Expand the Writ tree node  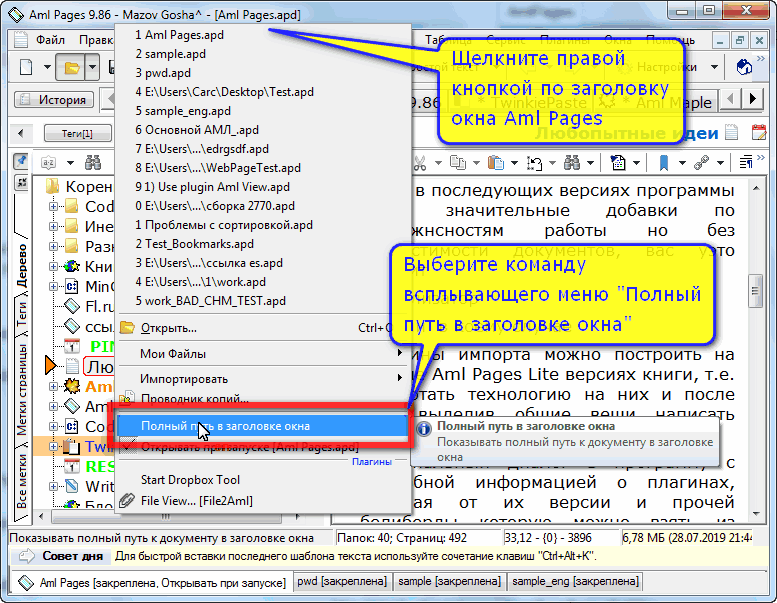(53, 486)
